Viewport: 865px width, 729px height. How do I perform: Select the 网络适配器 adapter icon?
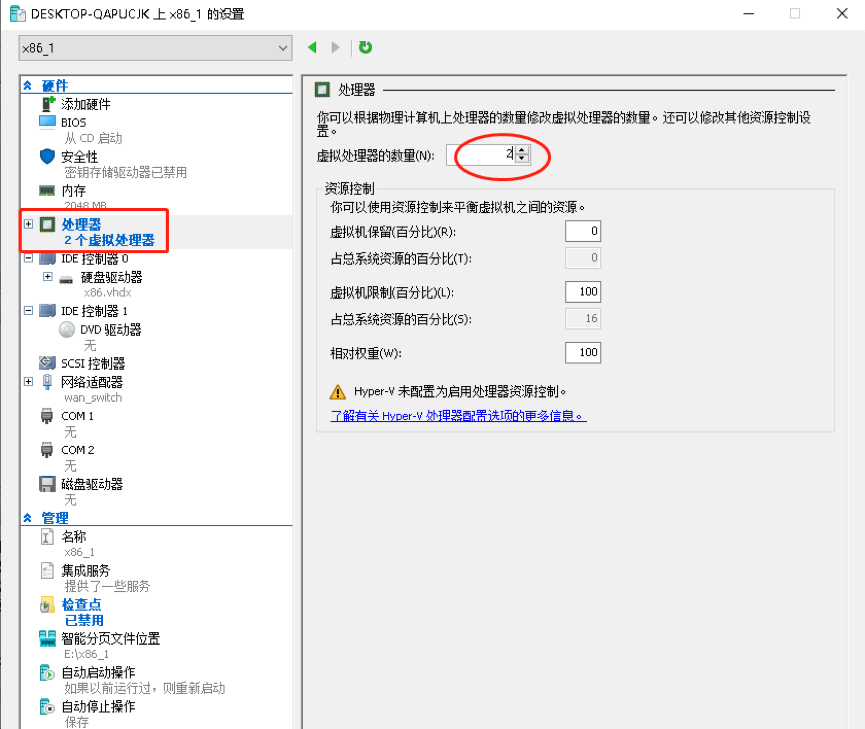point(47,382)
